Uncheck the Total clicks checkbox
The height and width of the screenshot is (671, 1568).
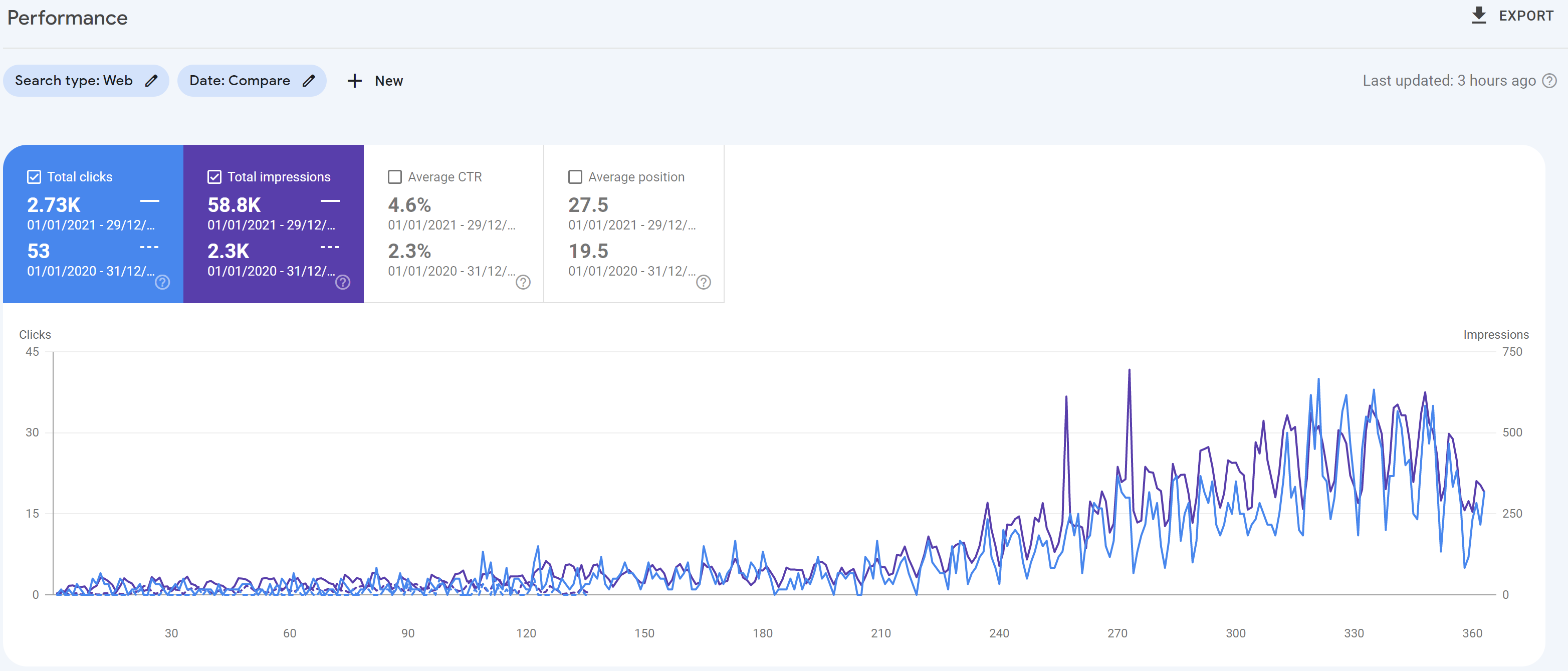34,176
